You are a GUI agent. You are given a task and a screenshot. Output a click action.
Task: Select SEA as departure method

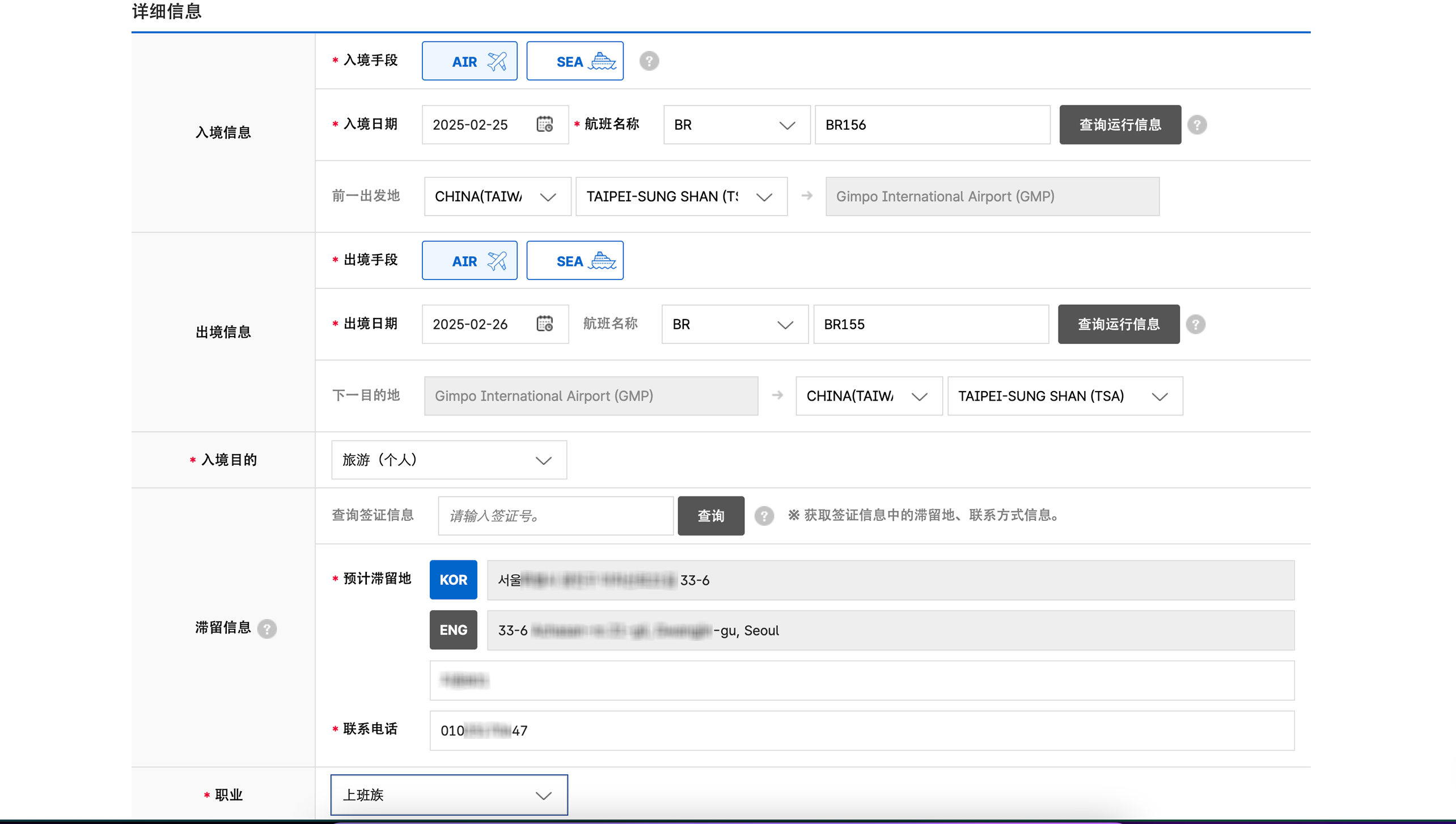coord(574,260)
